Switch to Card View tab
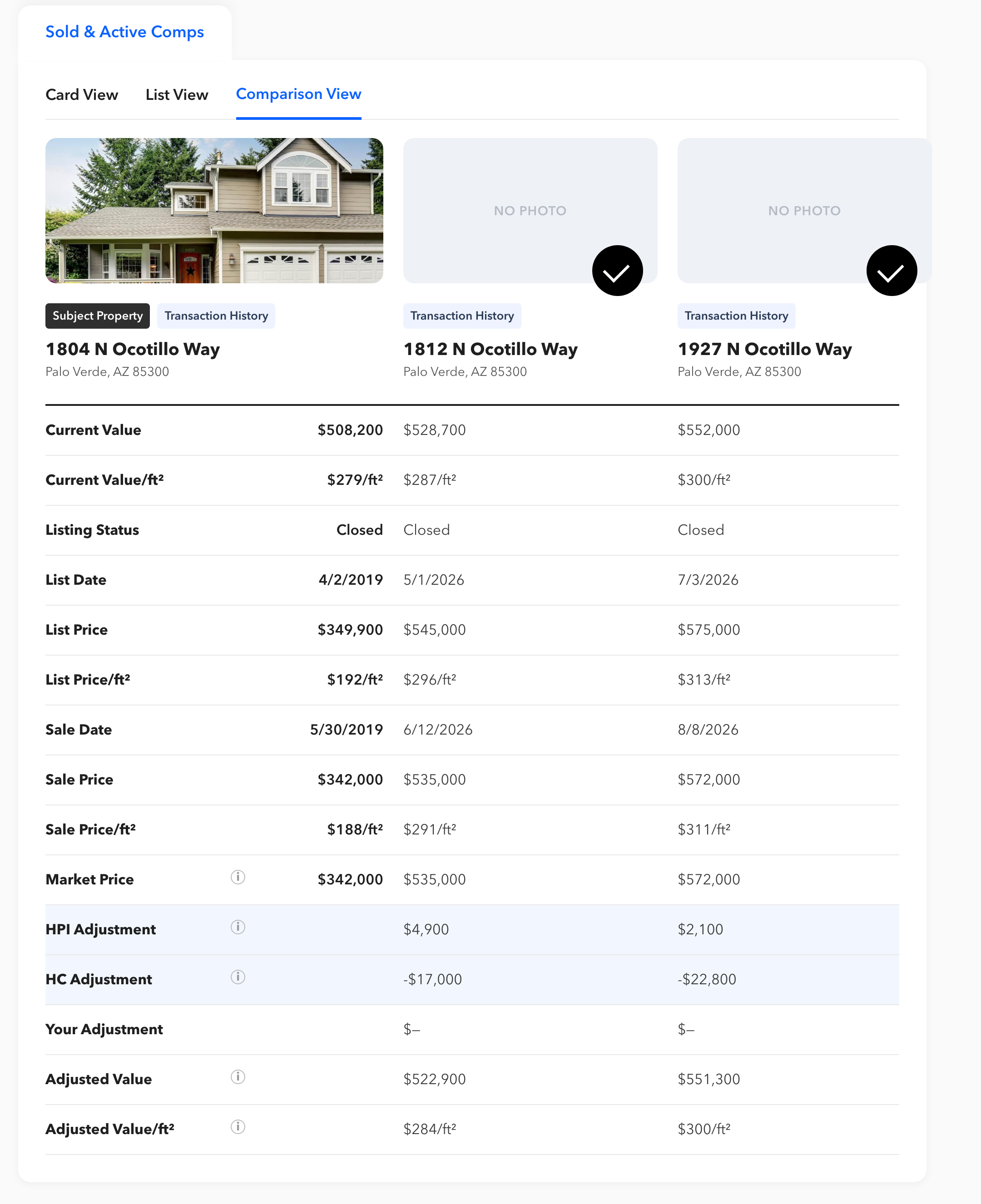The width and height of the screenshot is (981, 1204). 82,94
